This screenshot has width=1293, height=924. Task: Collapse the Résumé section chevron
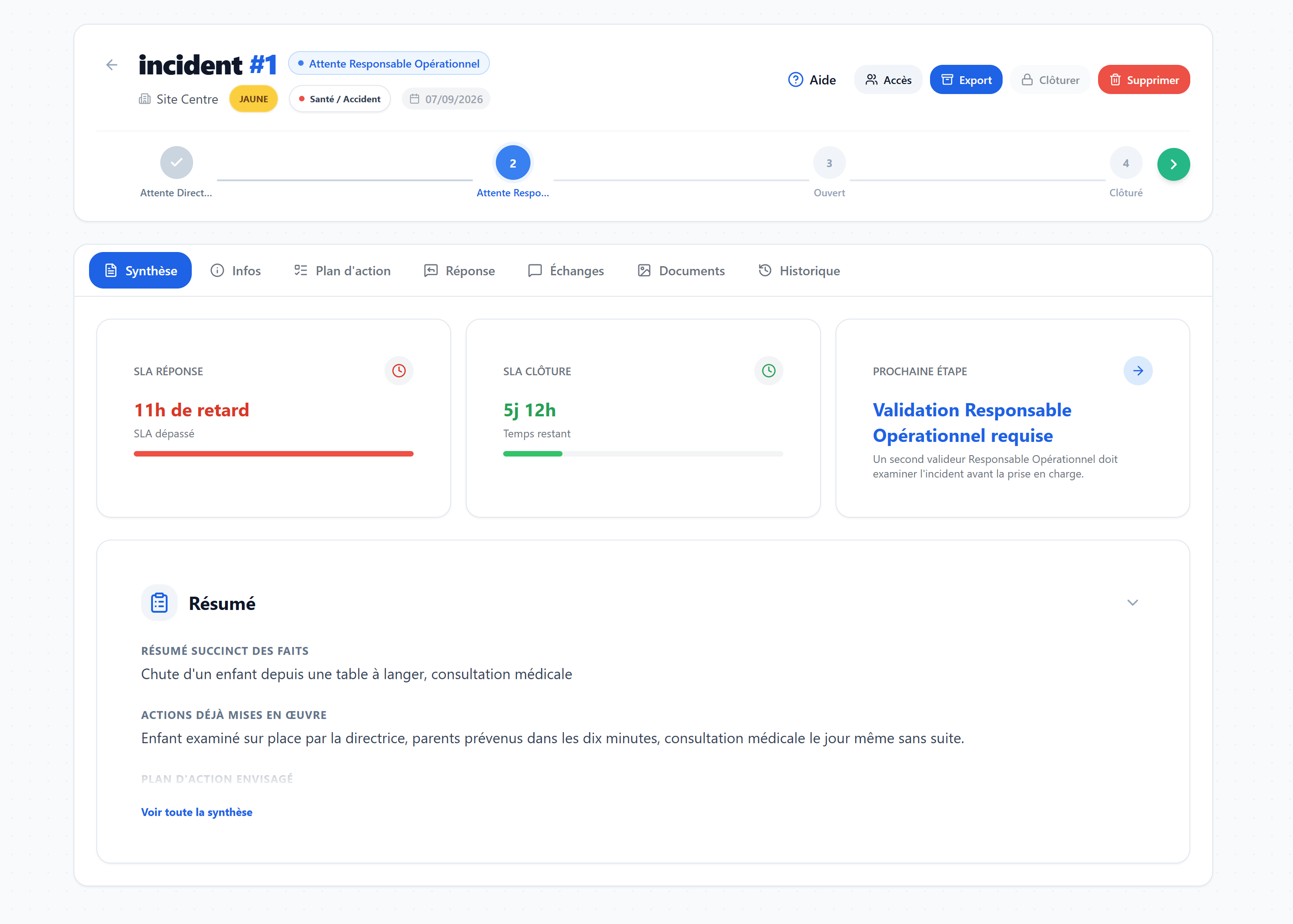click(x=1132, y=603)
